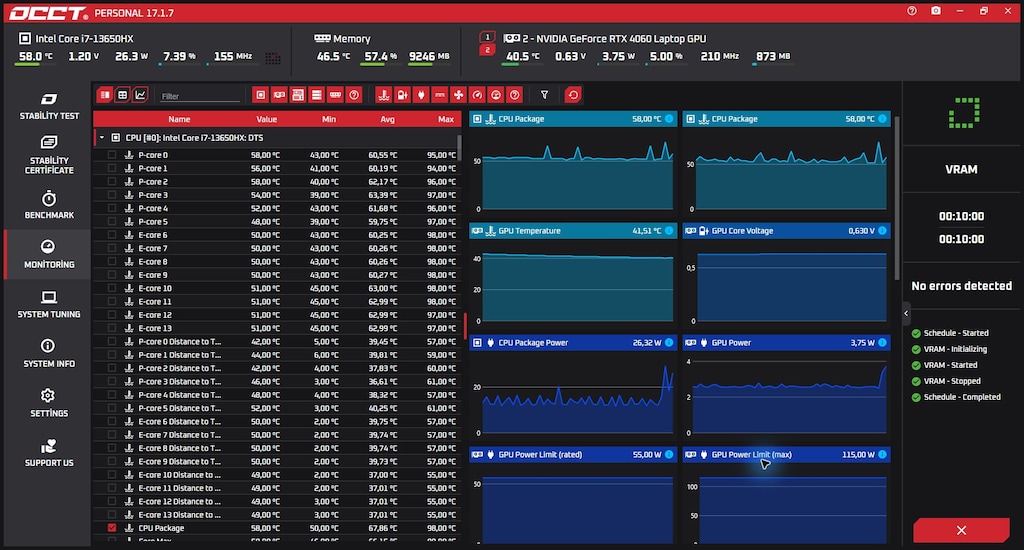
Task: Open the Stability Certificate section
Action: 49,155
